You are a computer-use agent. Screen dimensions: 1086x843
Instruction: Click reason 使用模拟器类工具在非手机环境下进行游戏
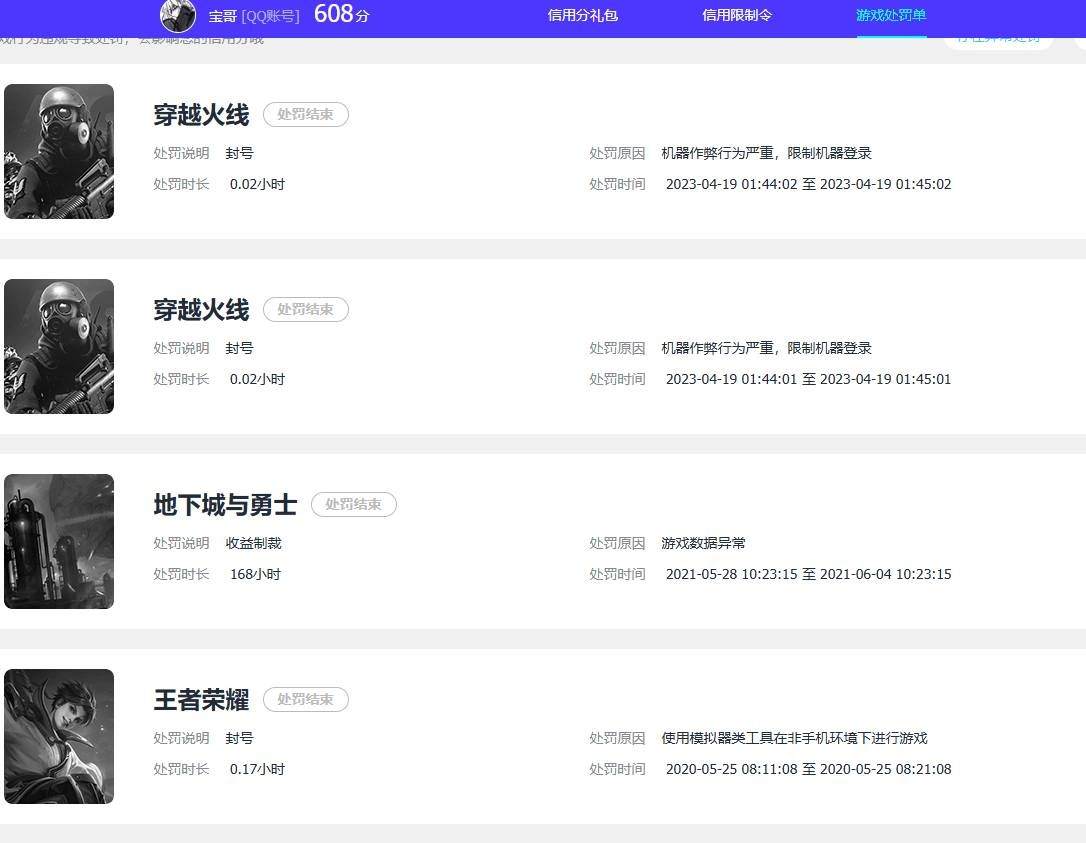click(794, 738)
